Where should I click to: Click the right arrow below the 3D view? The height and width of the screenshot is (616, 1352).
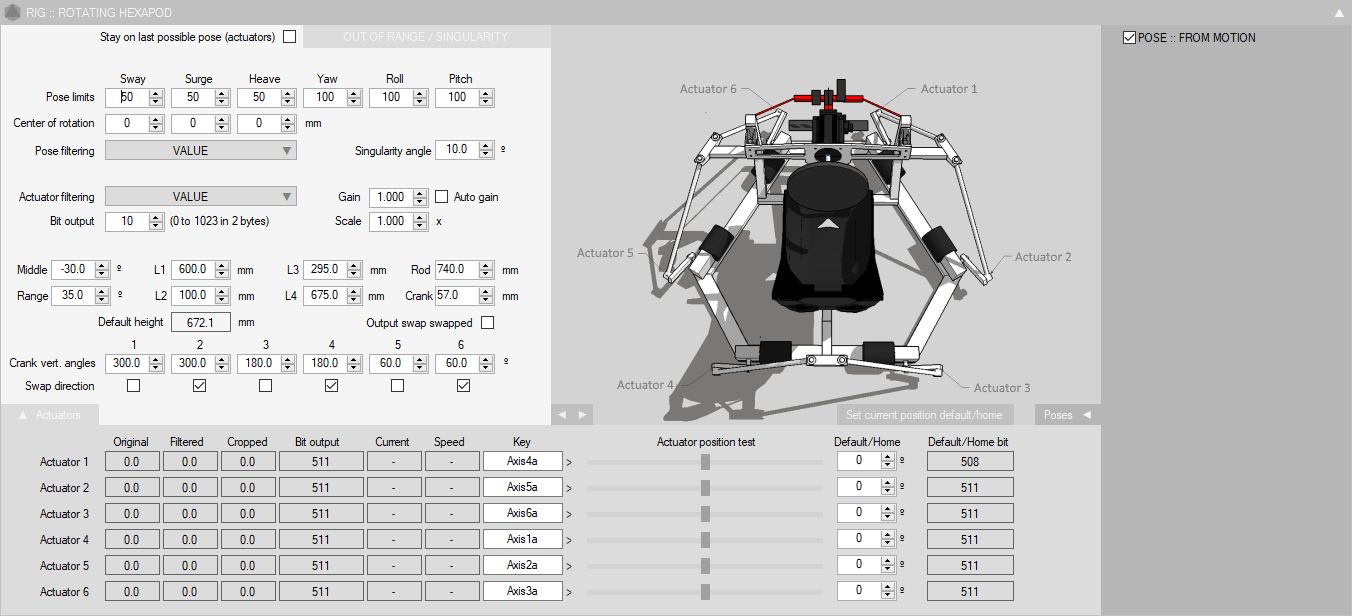(582, 414)
